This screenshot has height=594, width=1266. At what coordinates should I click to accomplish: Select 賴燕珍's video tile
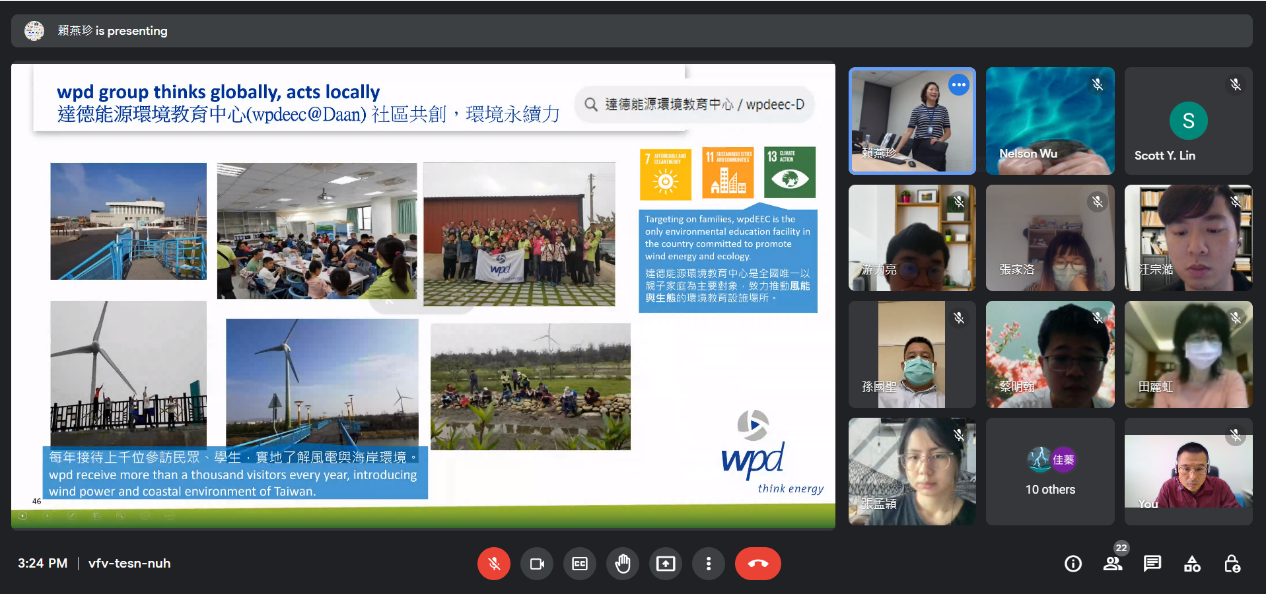912,121
